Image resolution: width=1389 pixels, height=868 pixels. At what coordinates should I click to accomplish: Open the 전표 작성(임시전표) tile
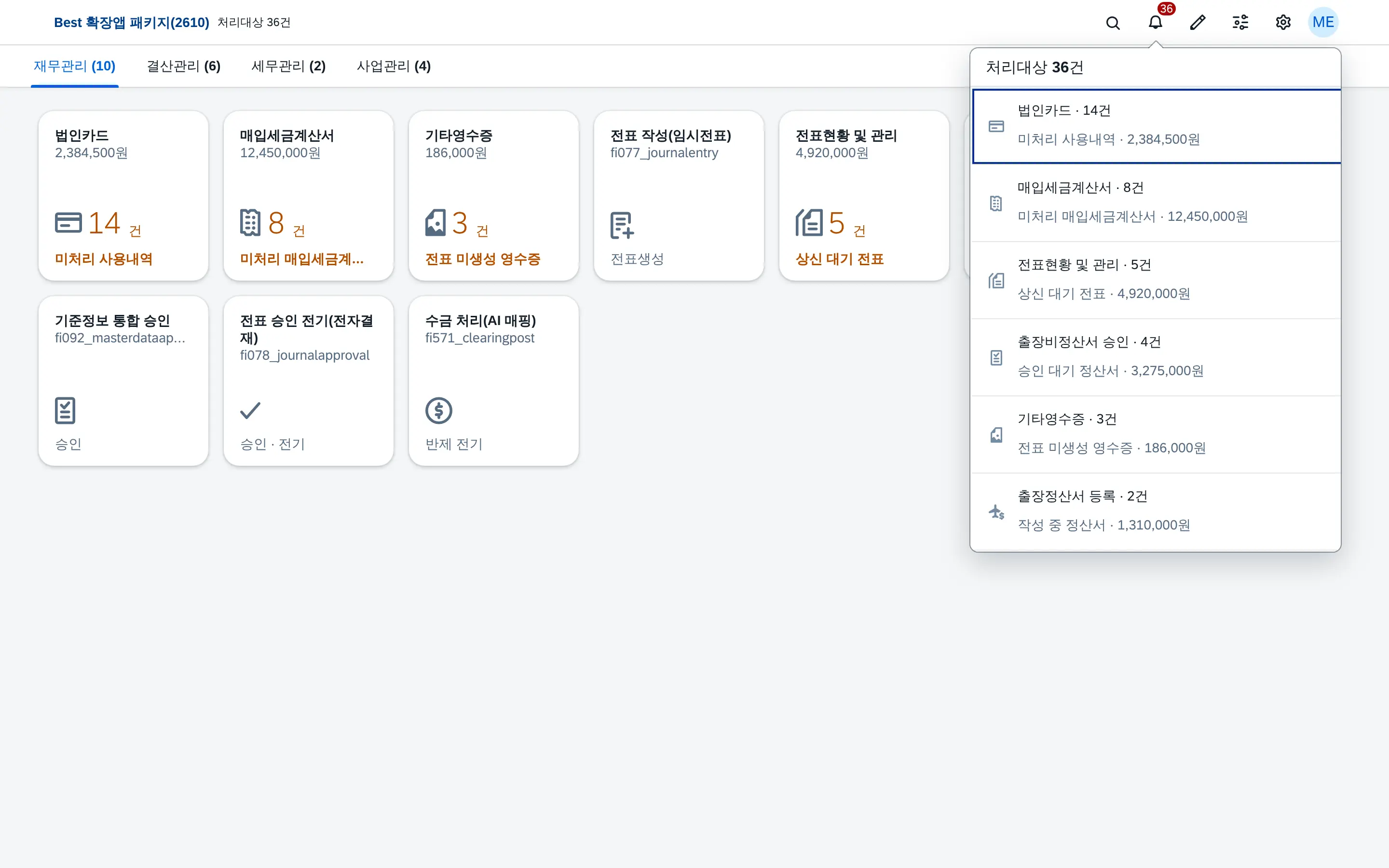679,196
